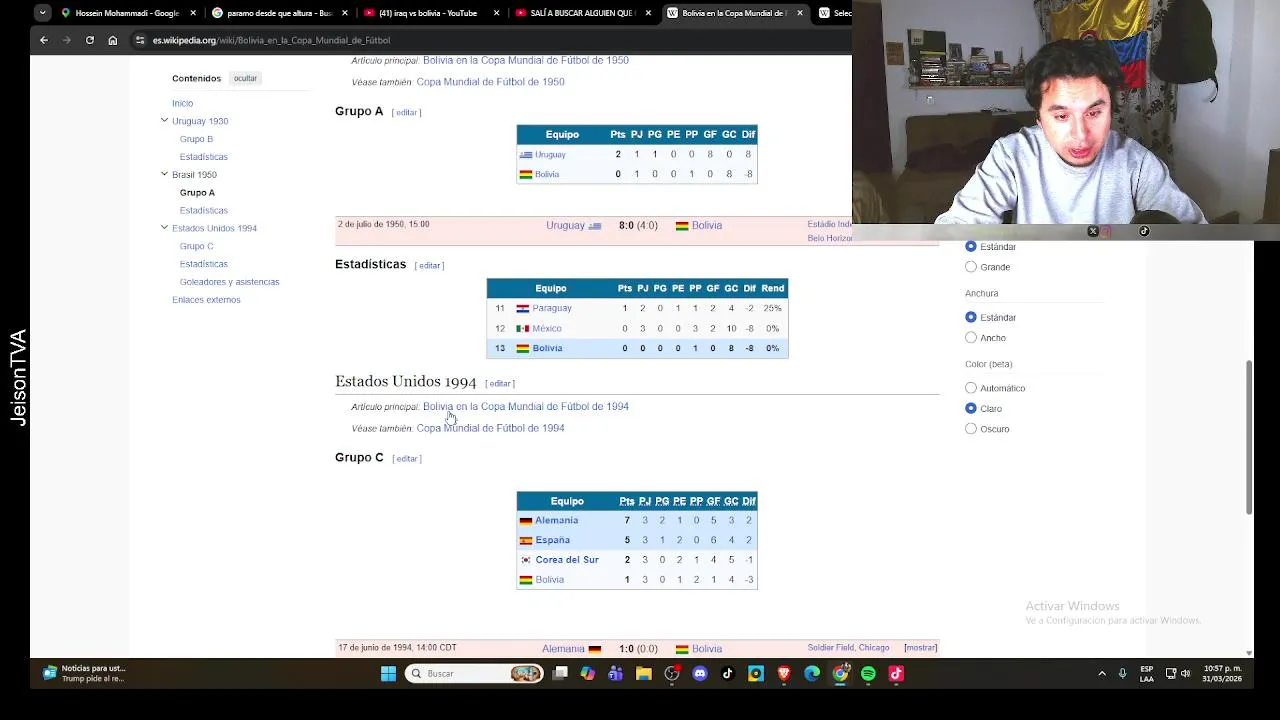Open Copa Mundial de Fútbol de 1994 link
Screen dimensions: 1280x720
(x=490, y=428)
